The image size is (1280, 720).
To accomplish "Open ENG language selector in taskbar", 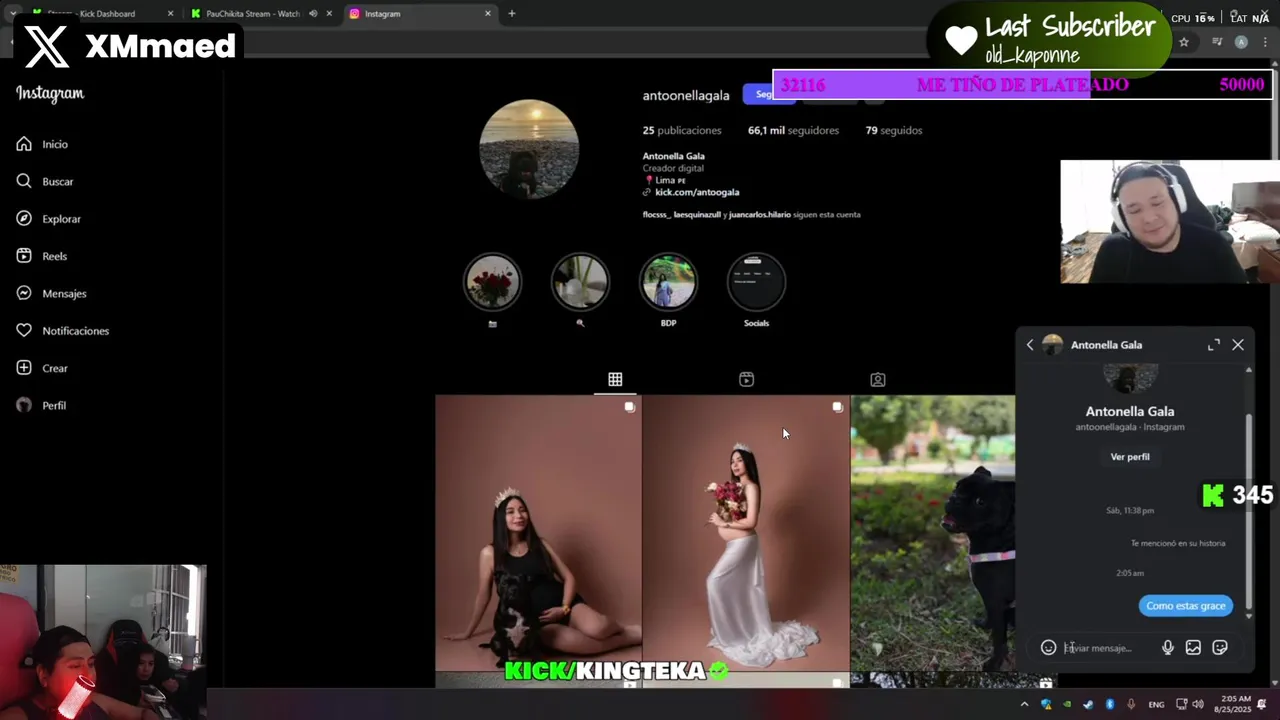I will [1156, 705].
